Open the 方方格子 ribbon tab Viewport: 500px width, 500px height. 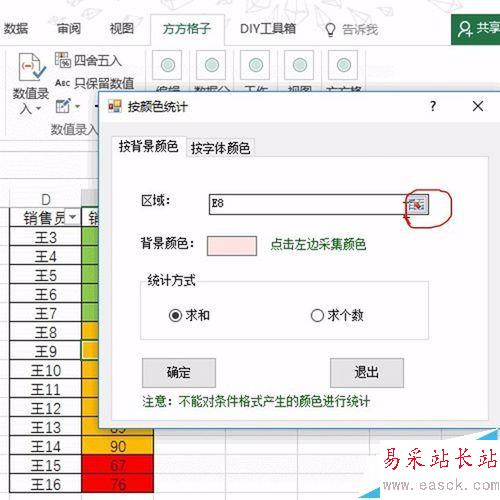click(x=187, y=29)
